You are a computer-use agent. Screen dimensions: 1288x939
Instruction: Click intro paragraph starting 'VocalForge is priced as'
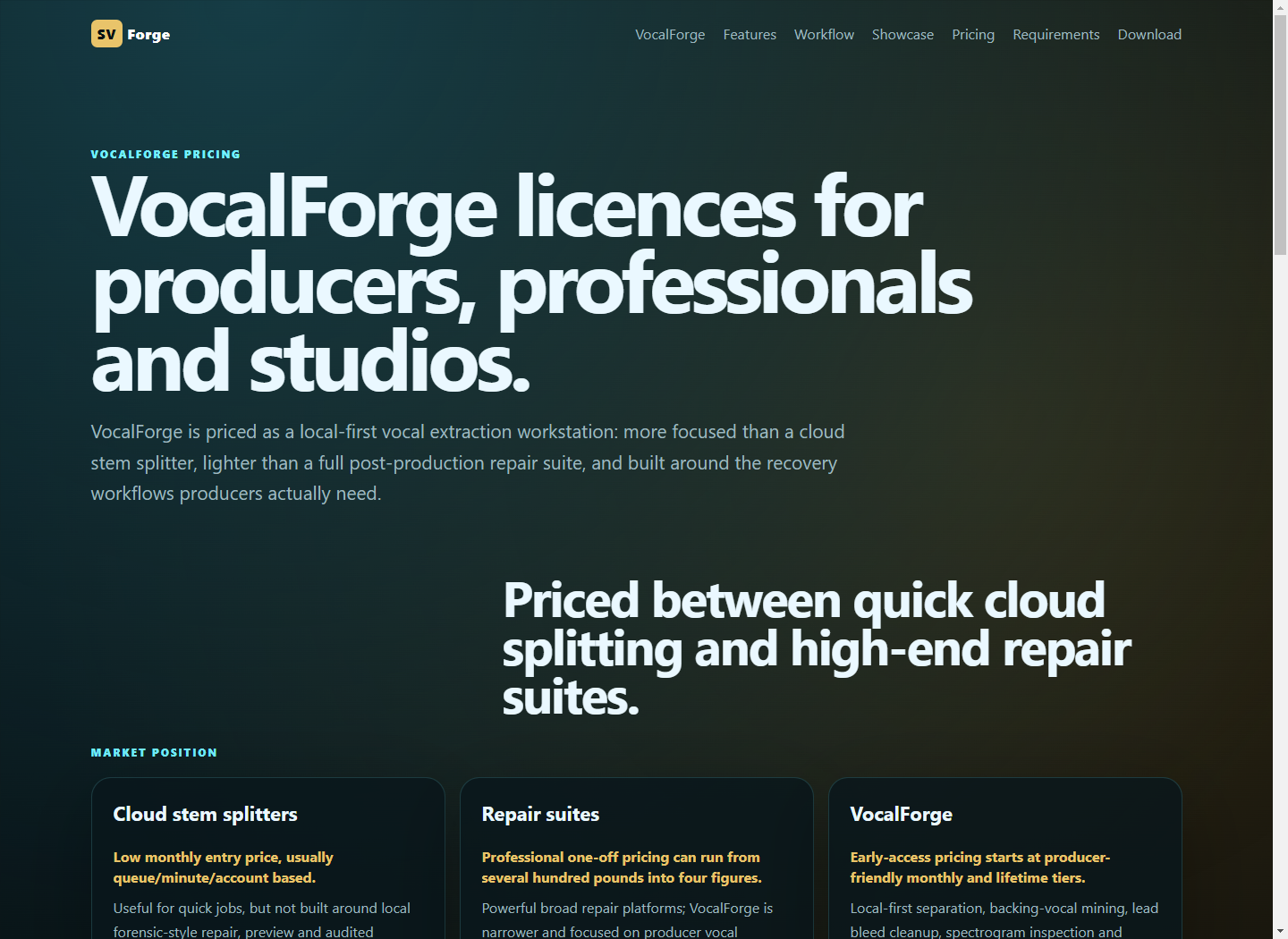(468, 462)
